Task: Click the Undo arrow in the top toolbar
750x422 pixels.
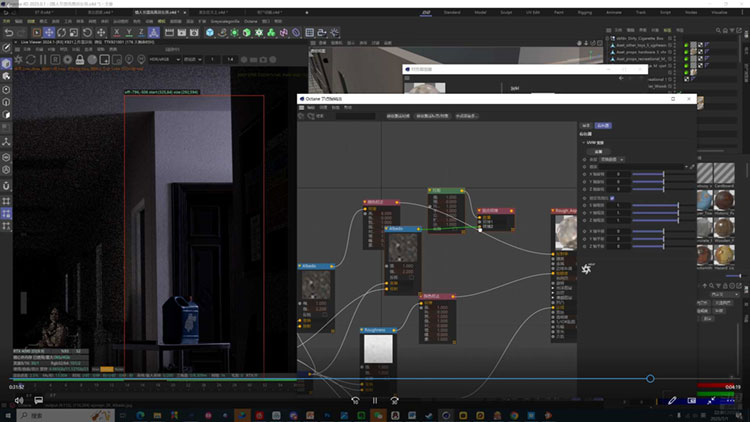Action: pyautogui.click(x=9, y=32)
